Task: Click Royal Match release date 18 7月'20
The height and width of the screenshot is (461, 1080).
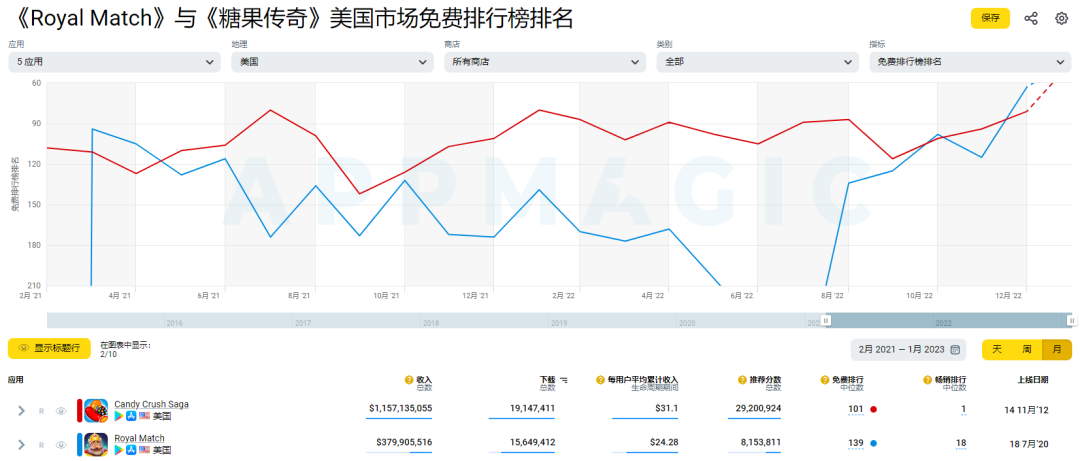Action: [x=1028, y=442]
